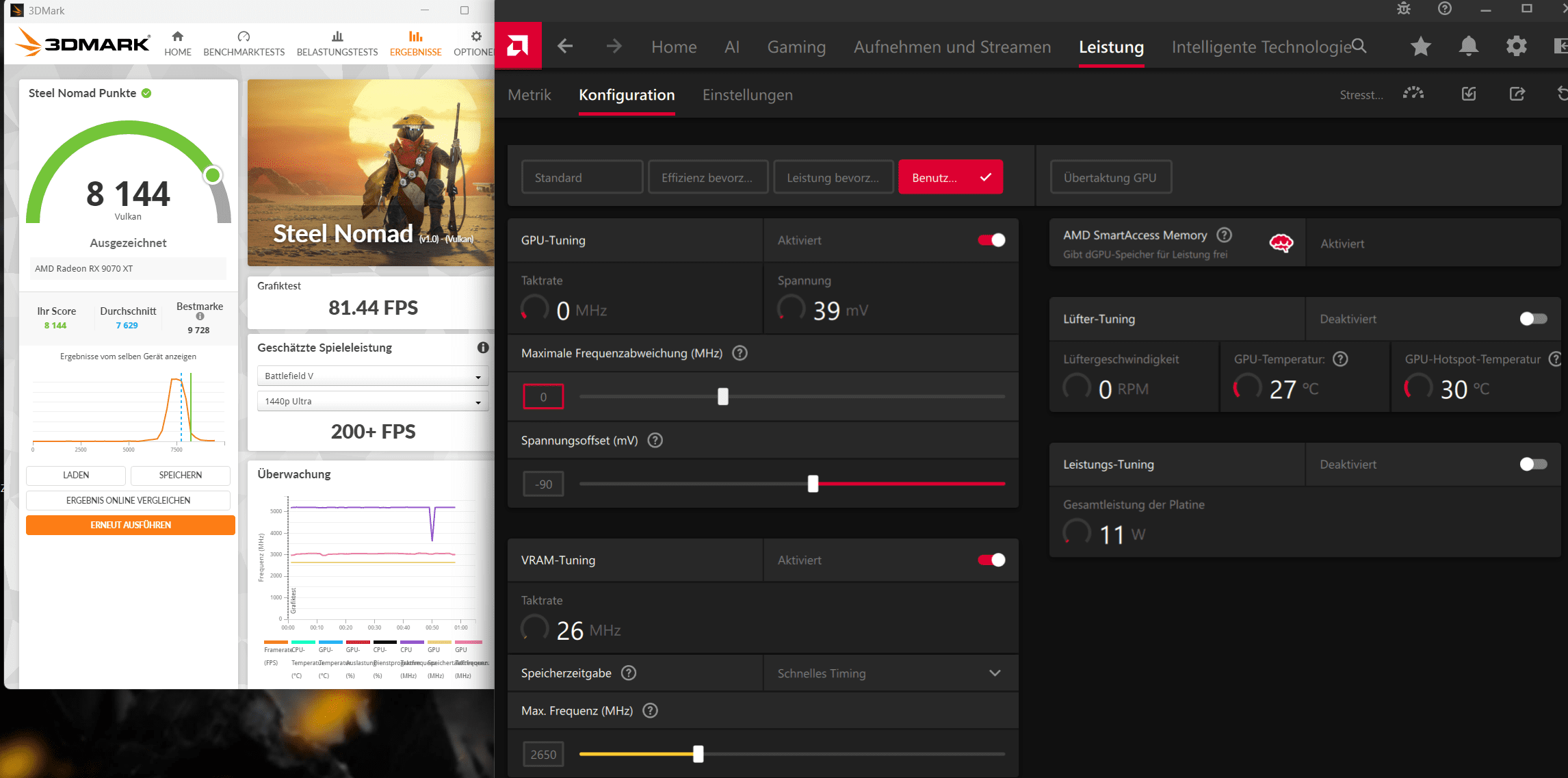The width and height of the screenshot is (1568, 778).
Task: Switch to the Metrik tab
Action: coord(530,95)
